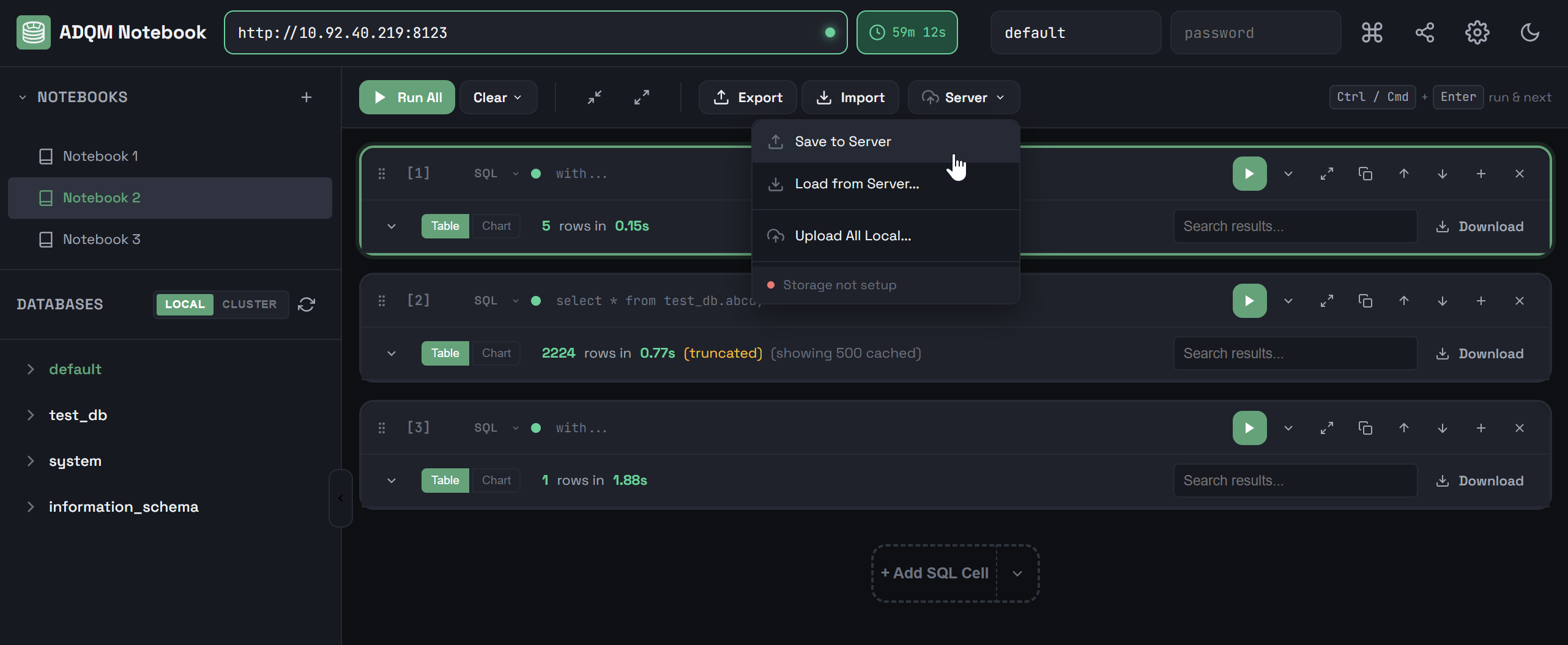Viewport: 1568px width, 645px height.
Task: Refresh the databases list
Action: tap(307, 304)
